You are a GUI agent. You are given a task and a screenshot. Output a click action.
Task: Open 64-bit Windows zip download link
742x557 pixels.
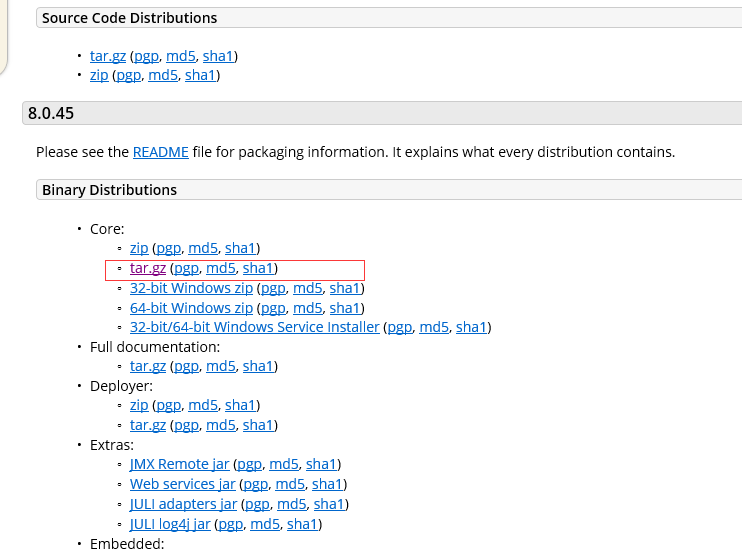coord(191,308)
